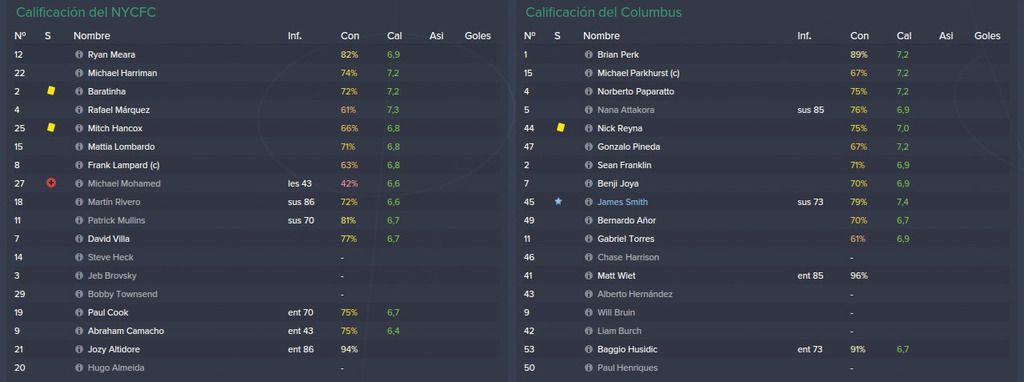Click info icon next to Brian Perk
Image resolution: width=1024 pixels, height=382 pixels.
pos(588,55)
